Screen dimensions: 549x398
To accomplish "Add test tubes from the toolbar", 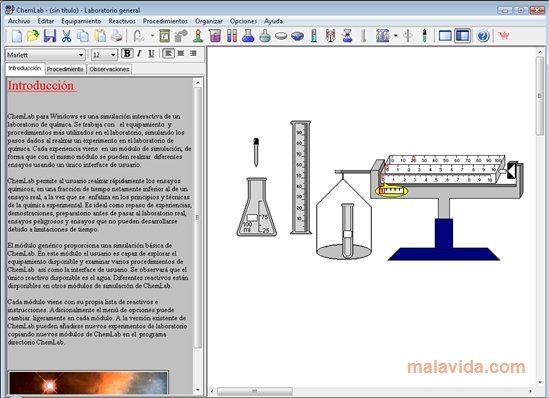I will (231, 36).
